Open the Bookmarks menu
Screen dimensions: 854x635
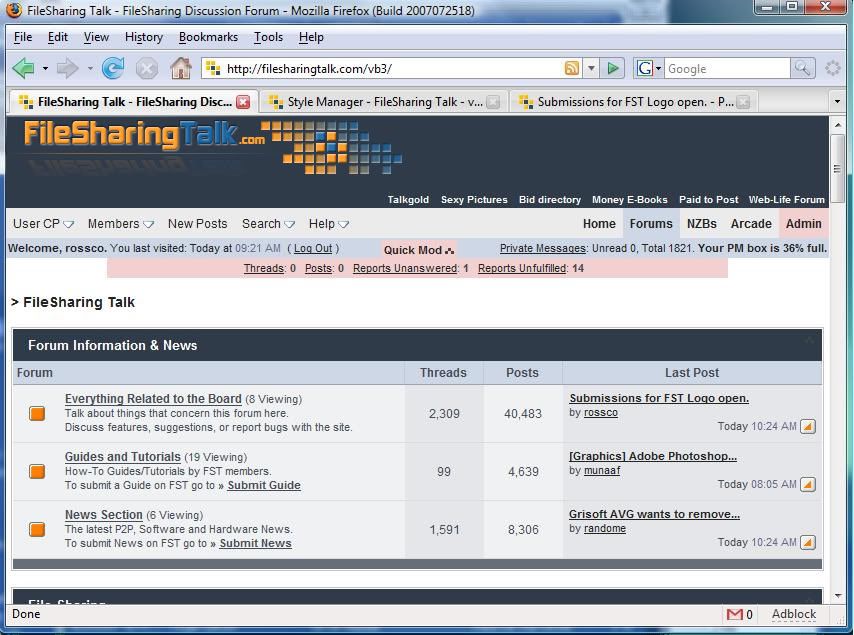click(208, 37)
